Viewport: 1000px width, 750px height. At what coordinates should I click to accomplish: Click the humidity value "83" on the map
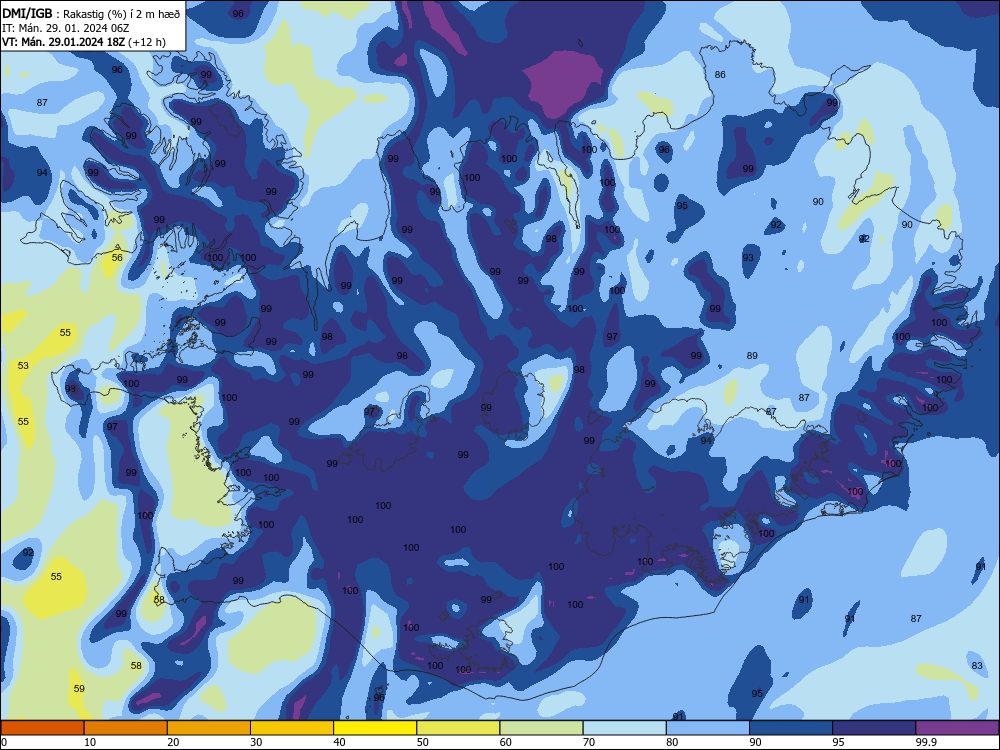tap(977, 665)
